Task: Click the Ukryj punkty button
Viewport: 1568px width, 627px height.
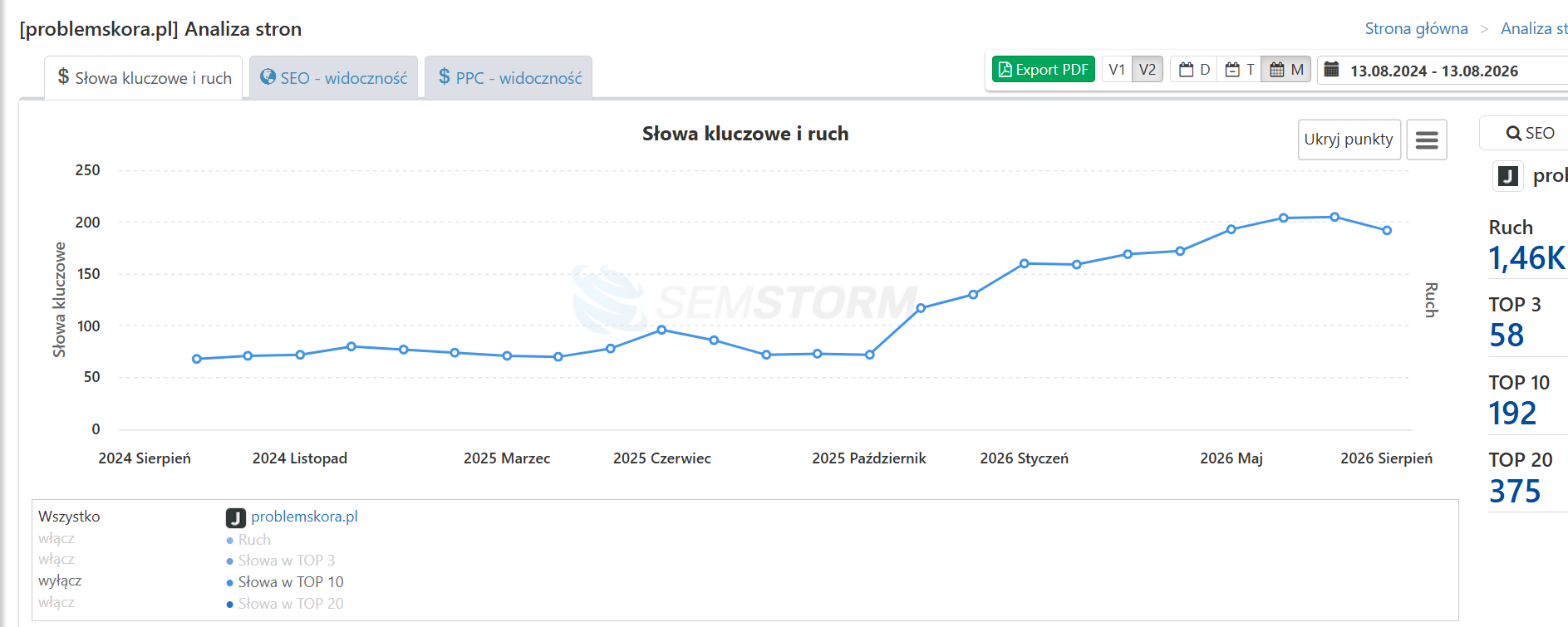Action: point(1349,140)
